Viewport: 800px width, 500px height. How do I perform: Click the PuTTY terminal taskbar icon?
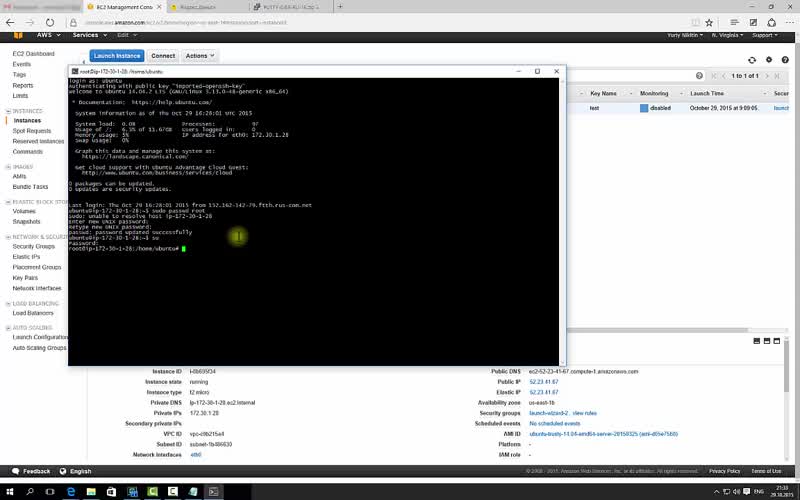pyautogui.click(x=213, y=492)
